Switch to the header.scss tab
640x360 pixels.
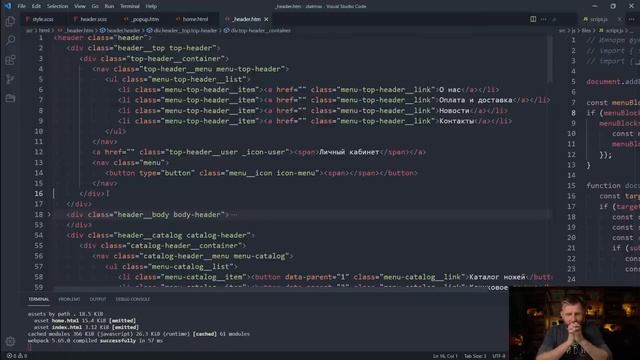pyautogui.click(x=93, y=19)
